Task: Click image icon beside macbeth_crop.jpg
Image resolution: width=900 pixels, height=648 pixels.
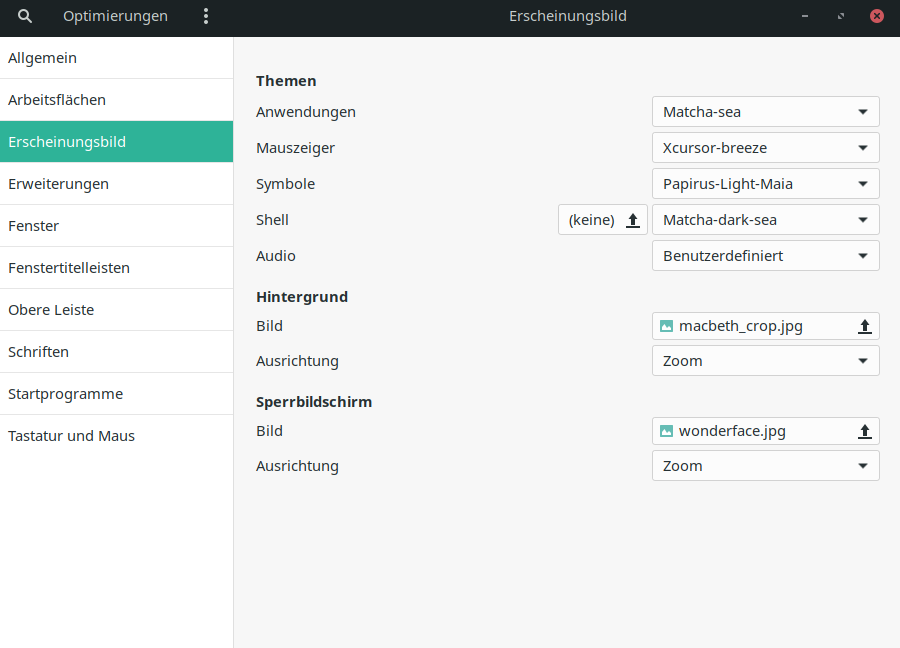Action: pos(667,326)
